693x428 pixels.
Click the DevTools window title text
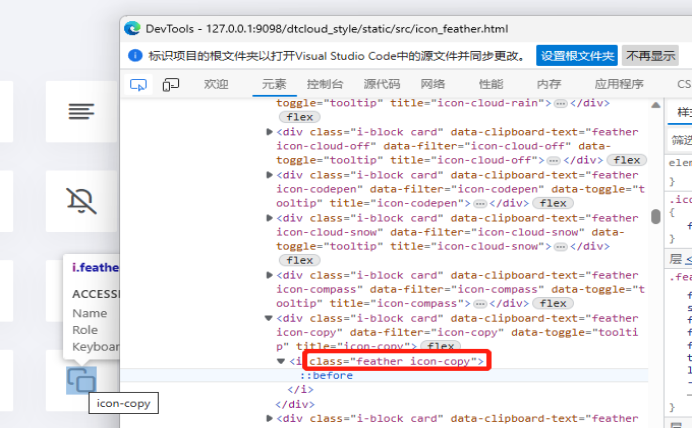(327, 29)
